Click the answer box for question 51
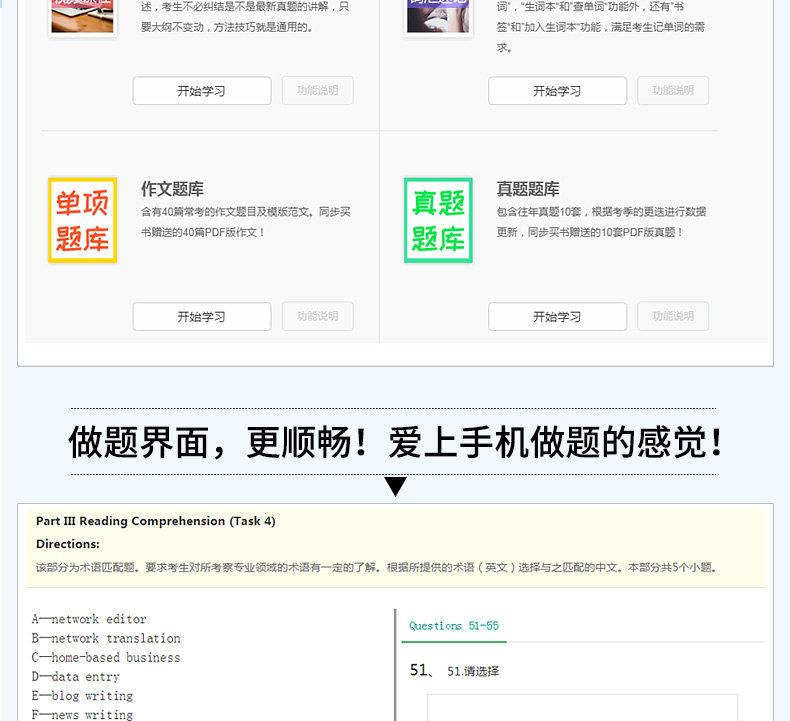The height and width of the screenshot is (721, 790). [x=582, y=707]
